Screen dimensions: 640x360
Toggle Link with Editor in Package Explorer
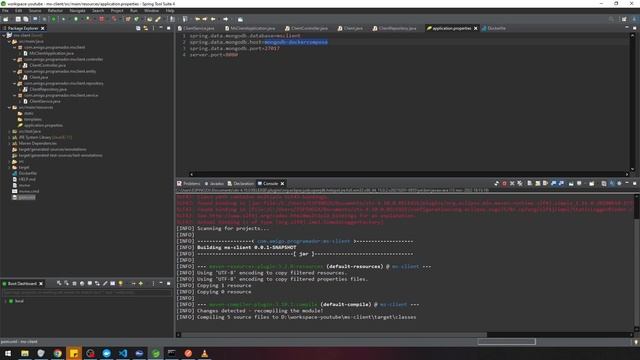pos(145,28)
